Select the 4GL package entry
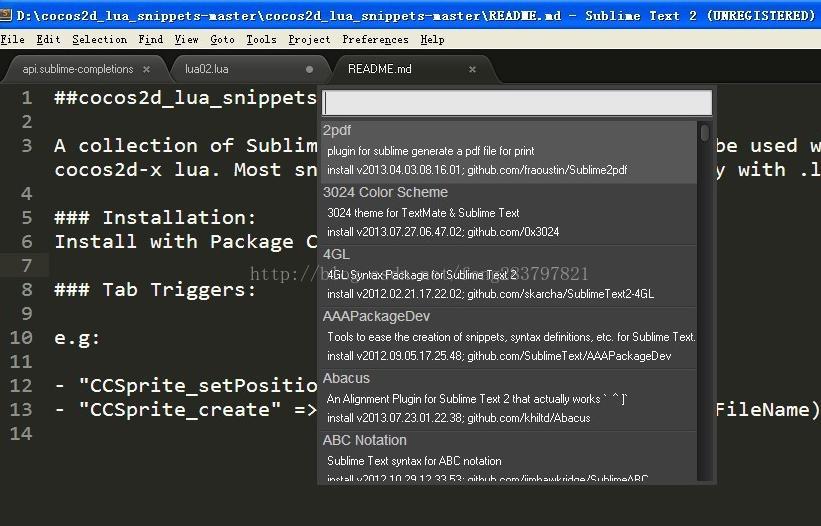821x526 pixels. pos(509,276)
